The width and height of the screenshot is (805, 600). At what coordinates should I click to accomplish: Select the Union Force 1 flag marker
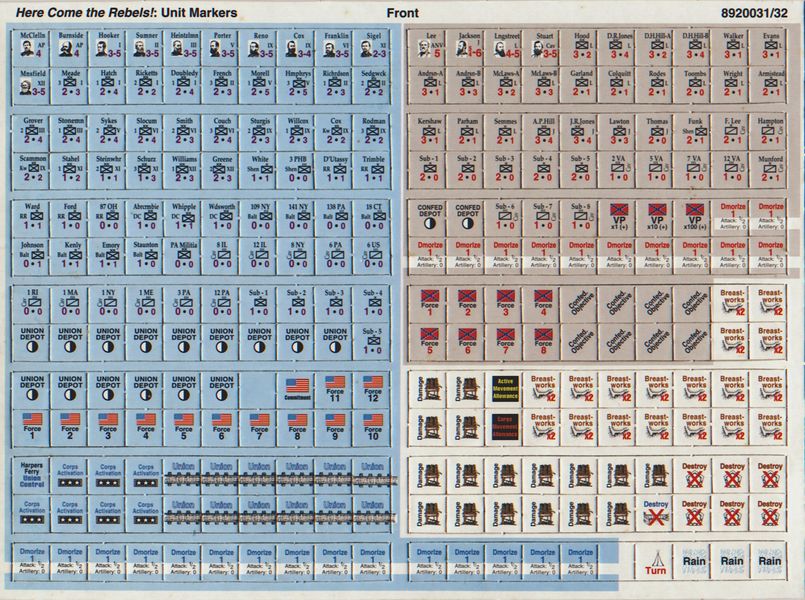click(x=32, y=427)
